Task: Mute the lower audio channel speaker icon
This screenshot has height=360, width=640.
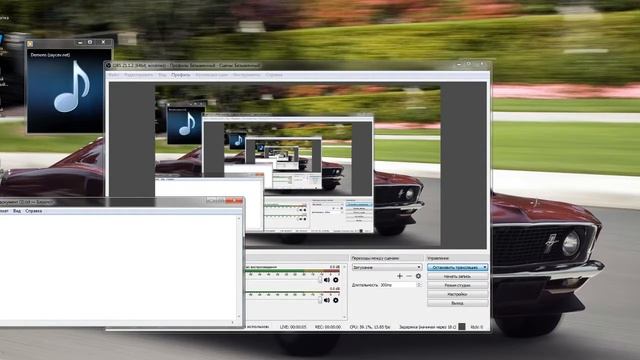Action: [x=327, y=300]
